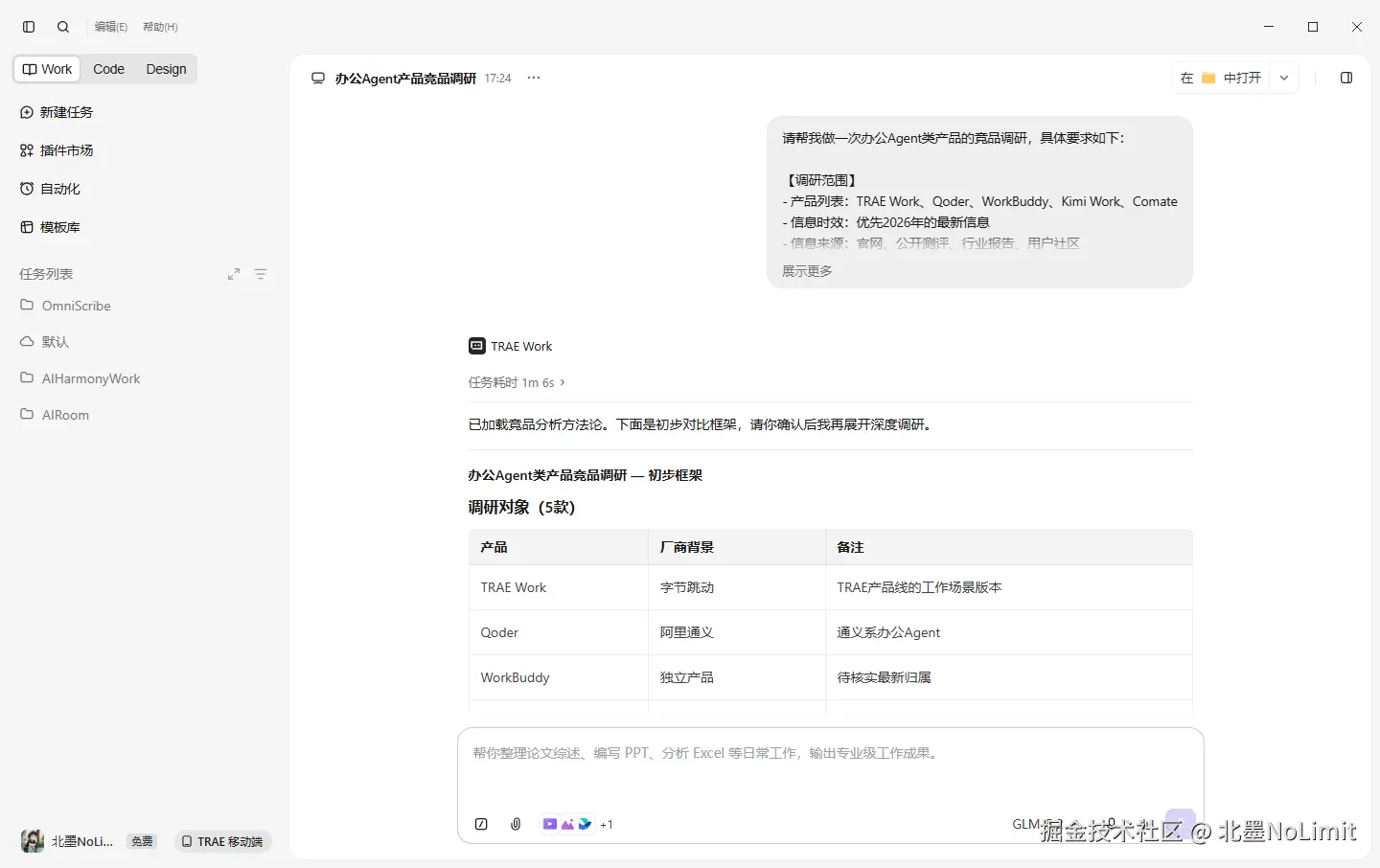Open the 编辑(E) menu
1380x868 pixels.
111,27
